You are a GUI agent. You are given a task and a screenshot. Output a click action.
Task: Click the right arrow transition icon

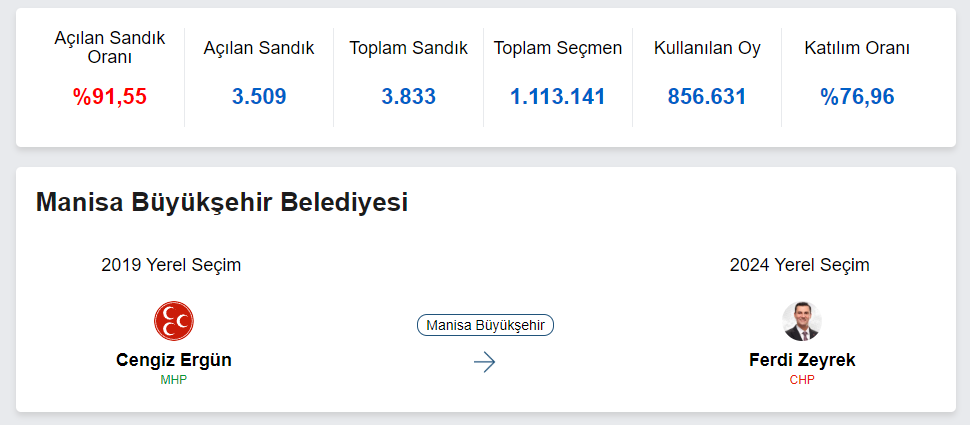point(485,362)
